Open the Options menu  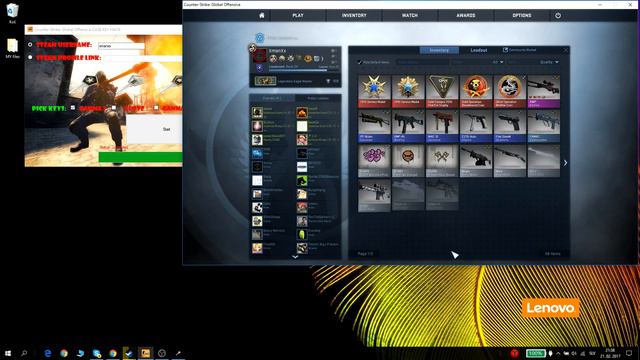tap(522, 16)
